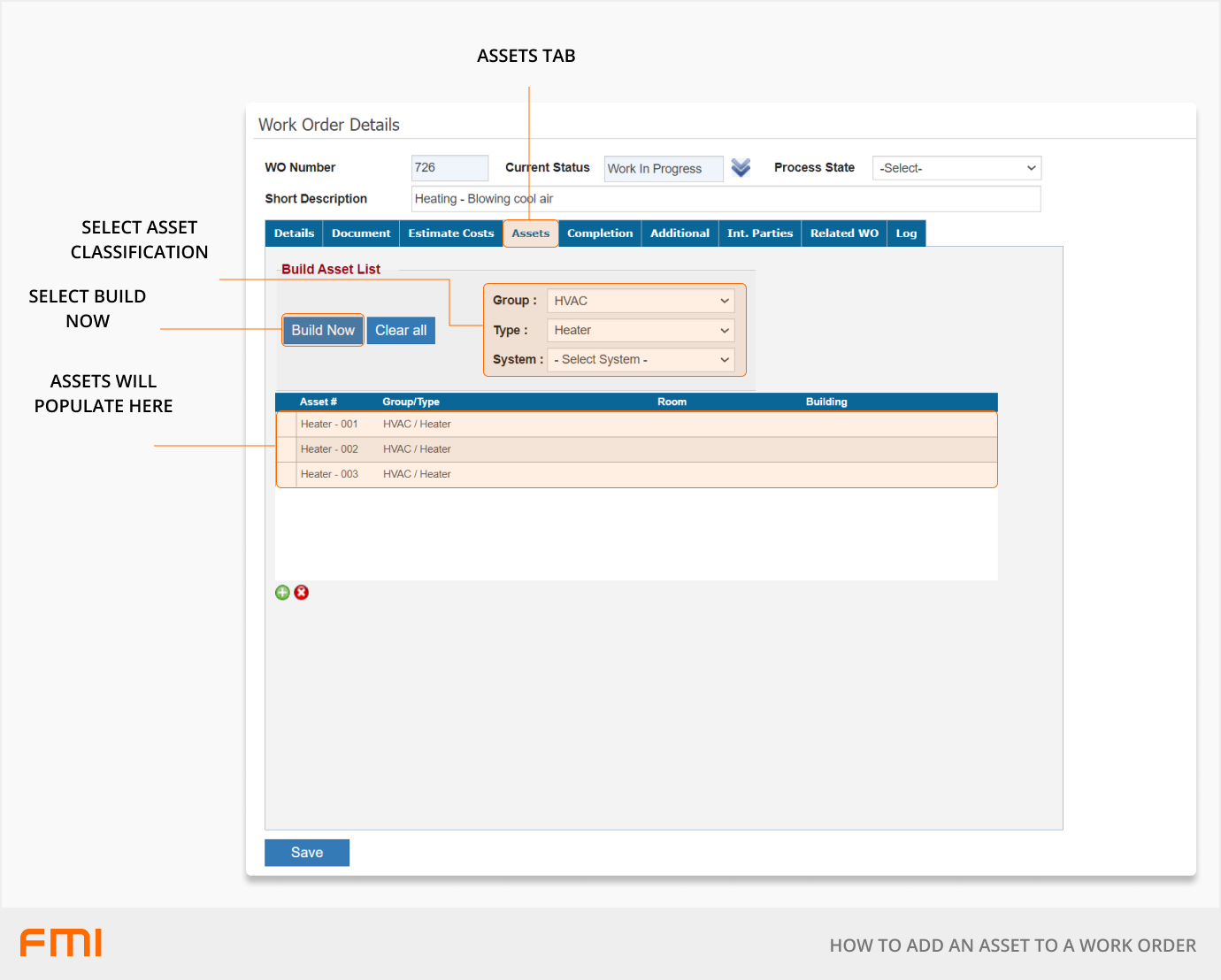Expand the Group dropdown showing HVAC

pyautogui.click(x=641, y=301)
